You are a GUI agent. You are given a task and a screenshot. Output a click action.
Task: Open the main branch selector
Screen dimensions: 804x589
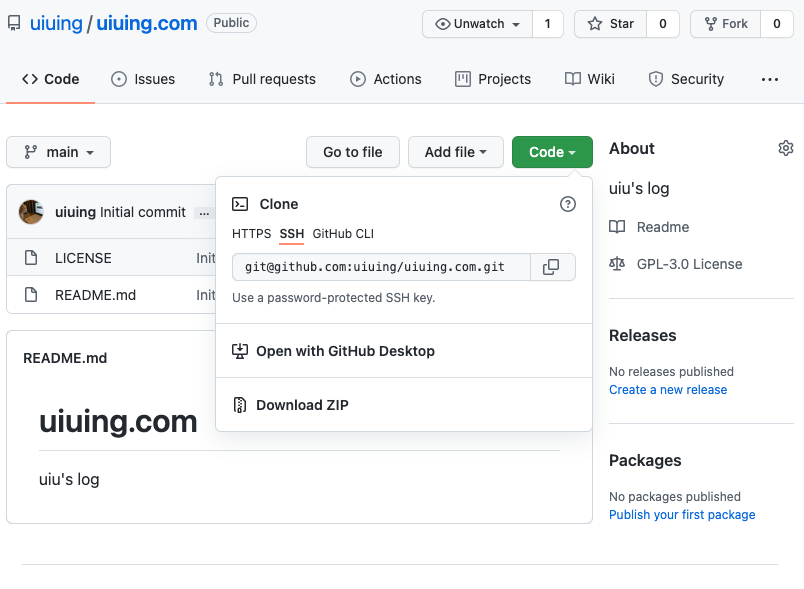click(x=58, y=152)
